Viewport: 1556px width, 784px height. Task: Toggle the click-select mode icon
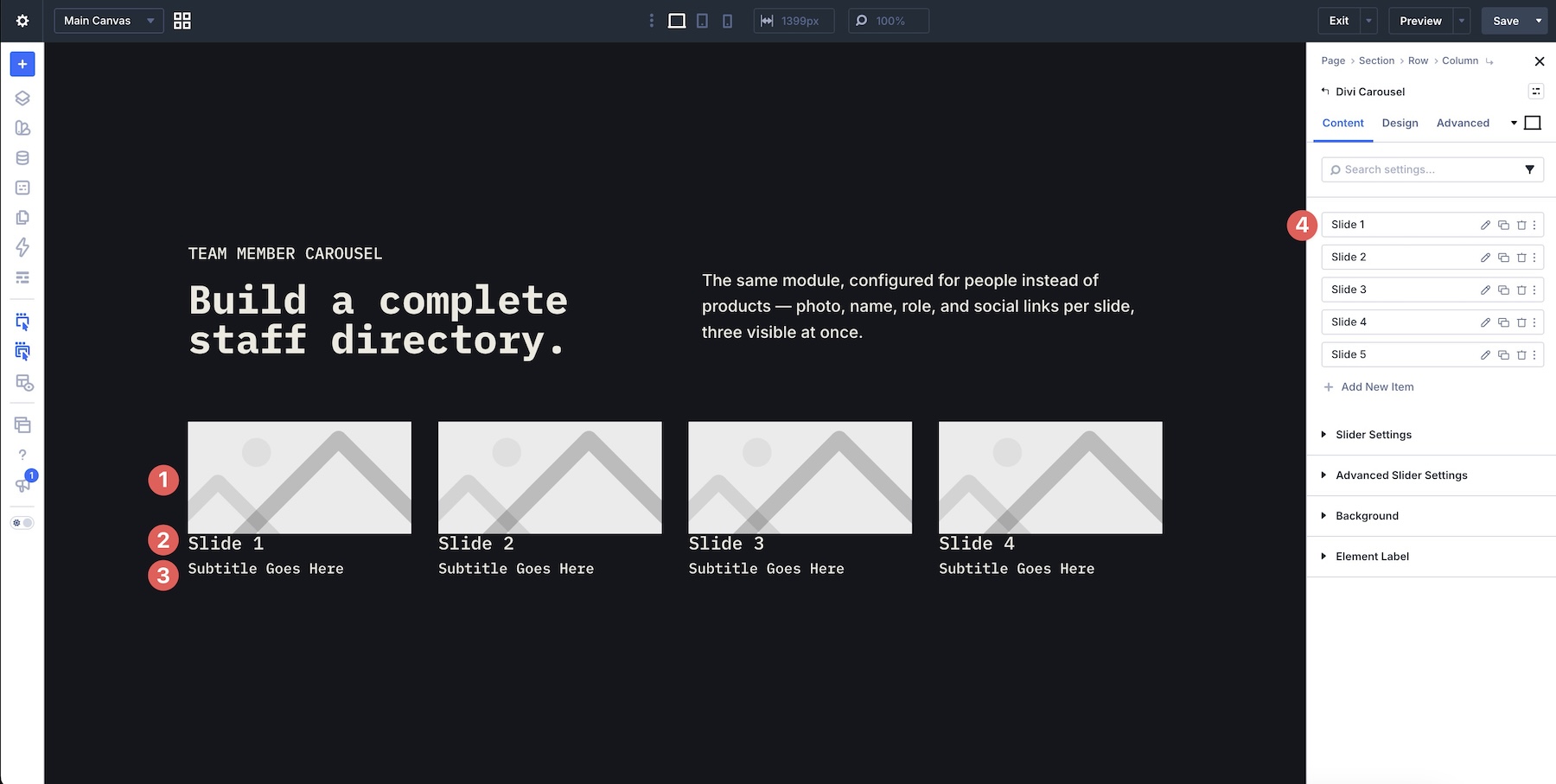pos(22,322)
